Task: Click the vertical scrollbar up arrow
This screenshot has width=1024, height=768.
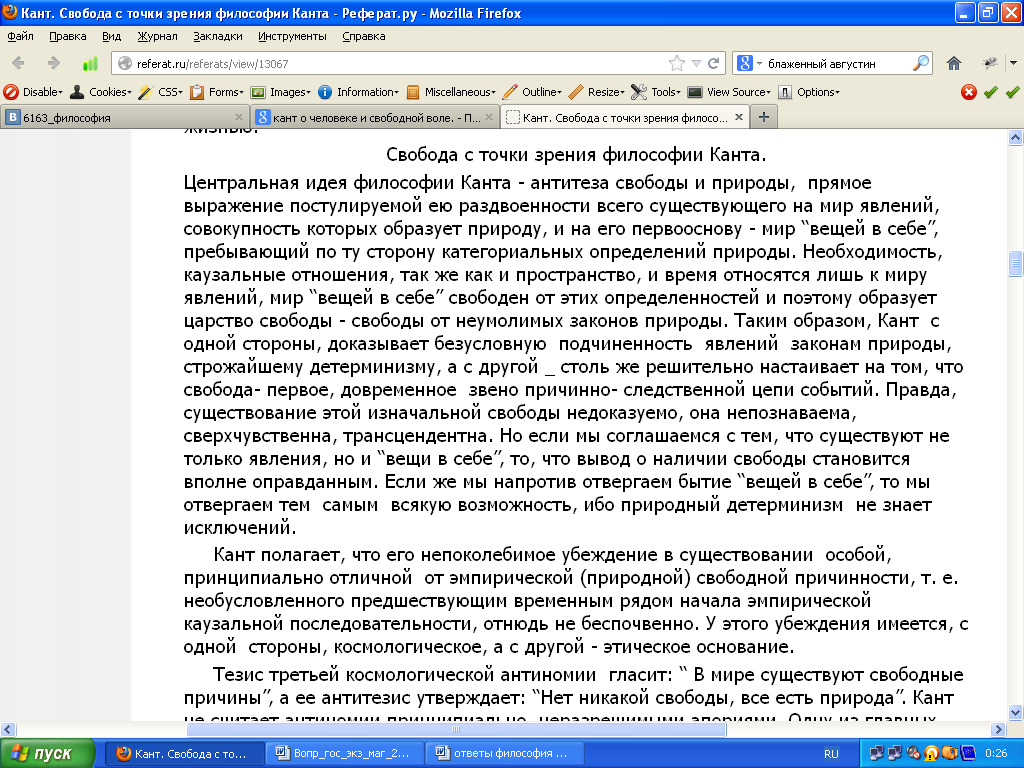Action: click(x=1015, y=137)
